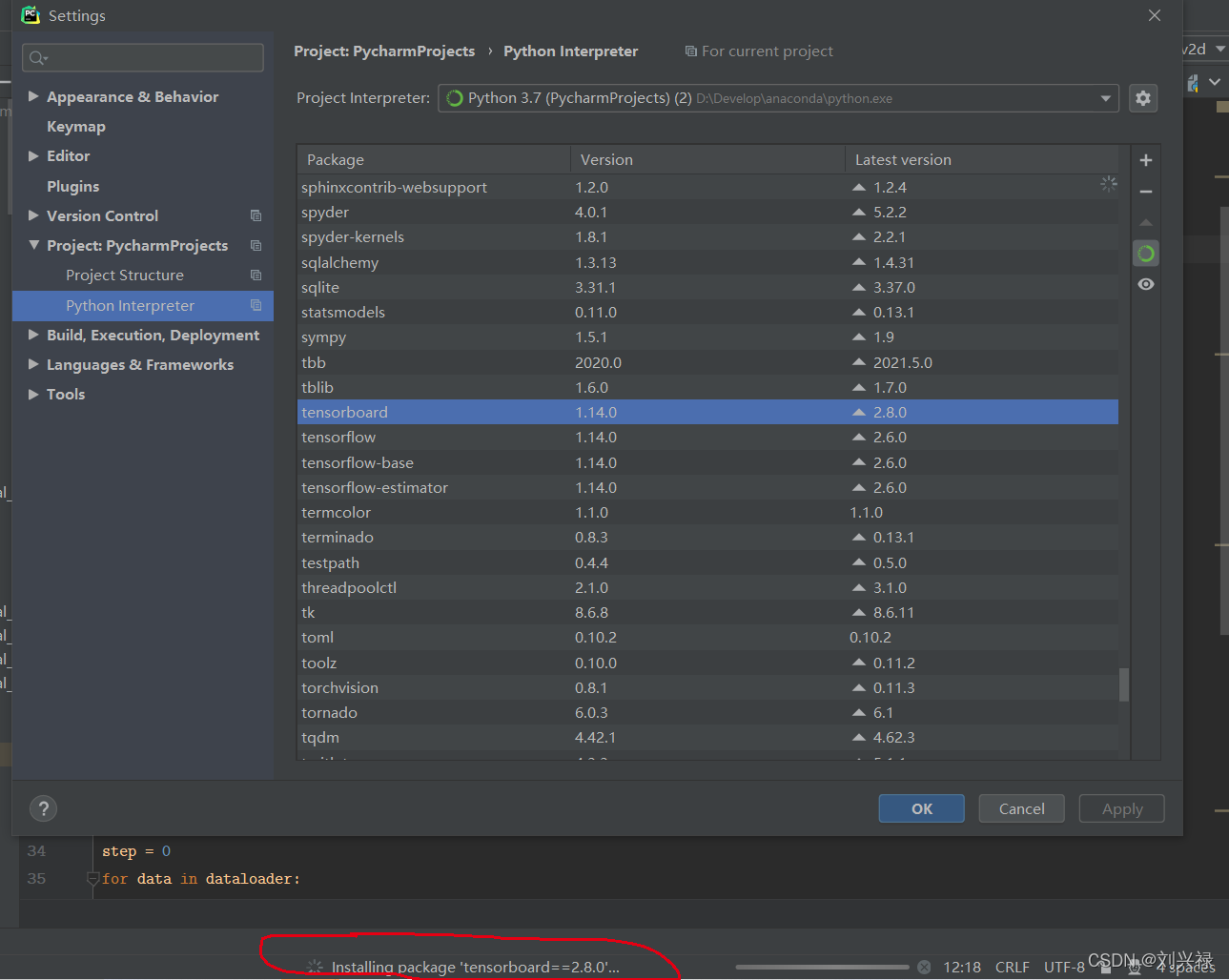This screenshot has height=980, width=1229.
Task: Sort by the Package column header
Action: point(434,159)
